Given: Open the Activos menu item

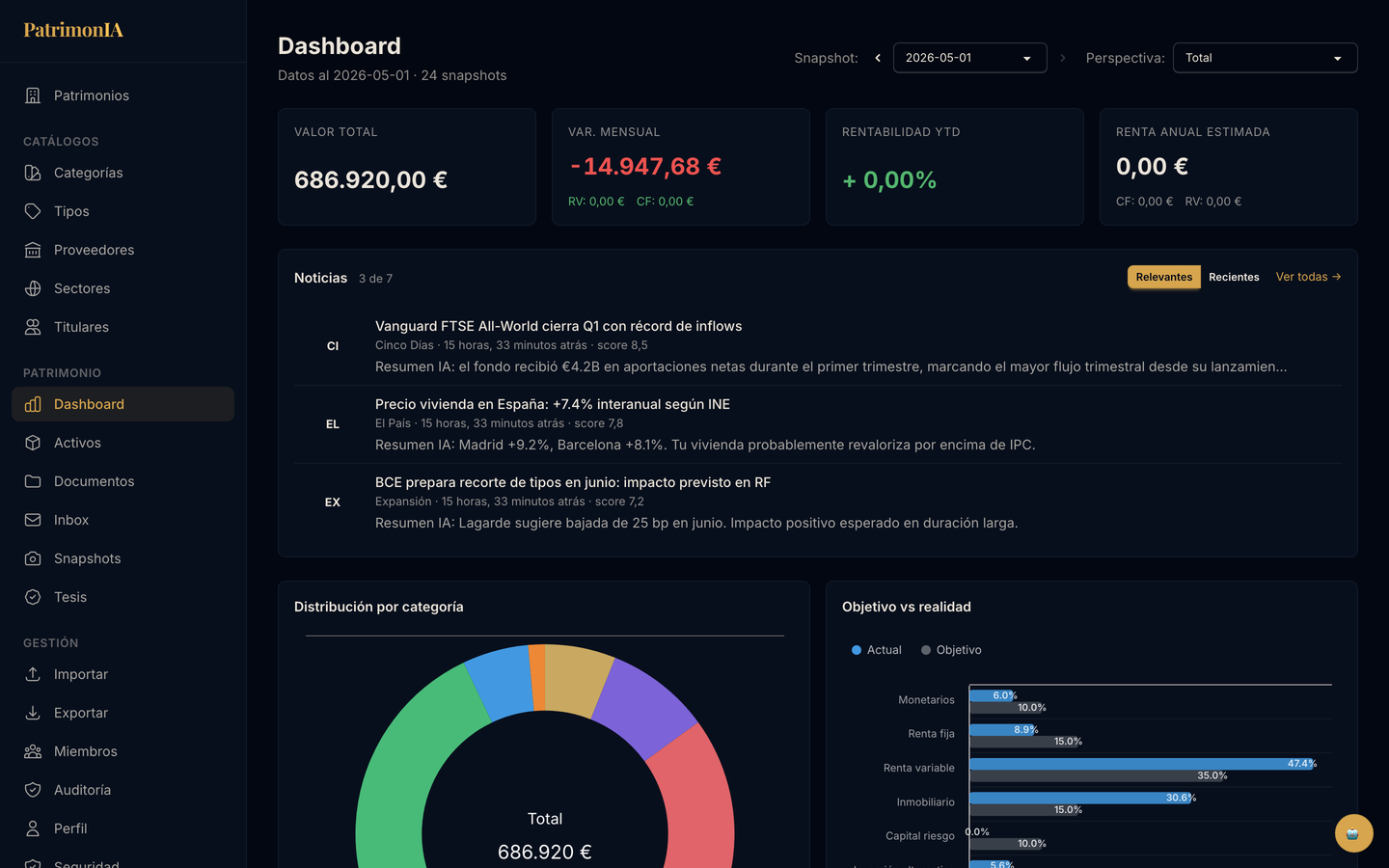Looking at the screenshot, I should (x=123, y=443).
